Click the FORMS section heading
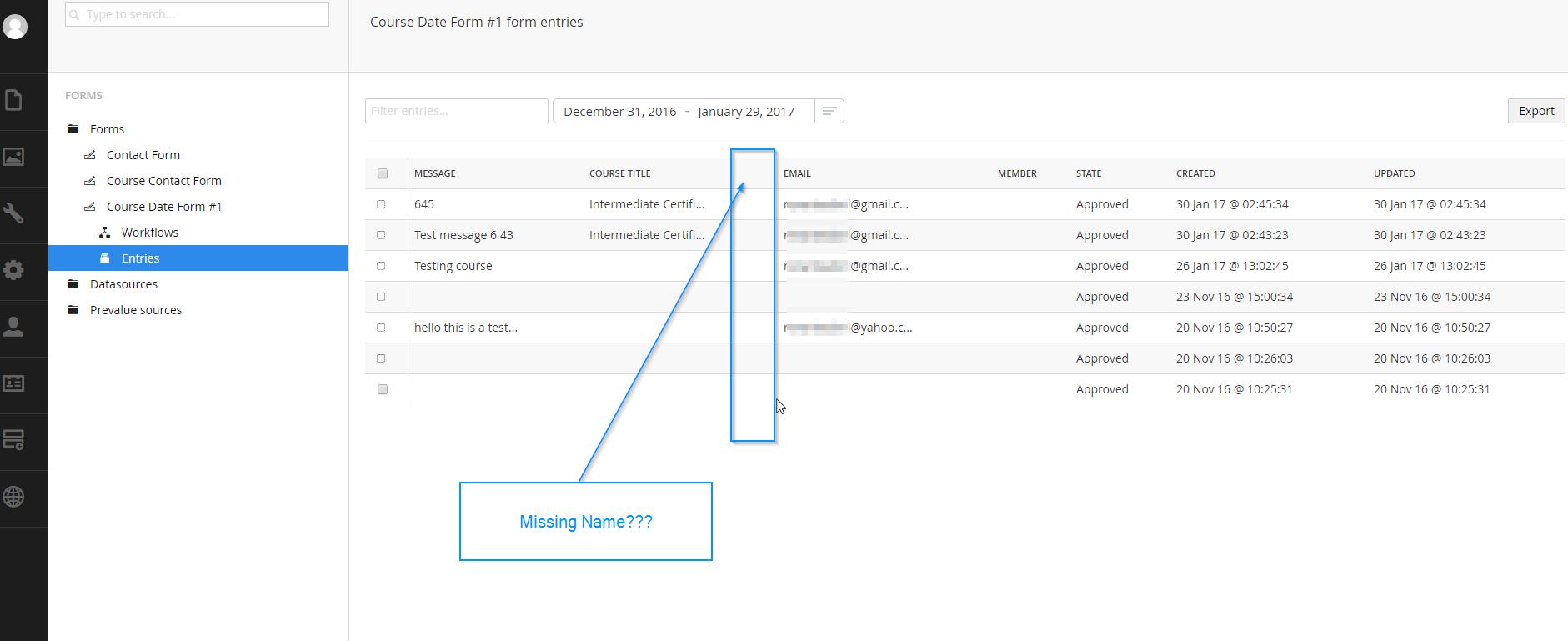 pos(83,96)
